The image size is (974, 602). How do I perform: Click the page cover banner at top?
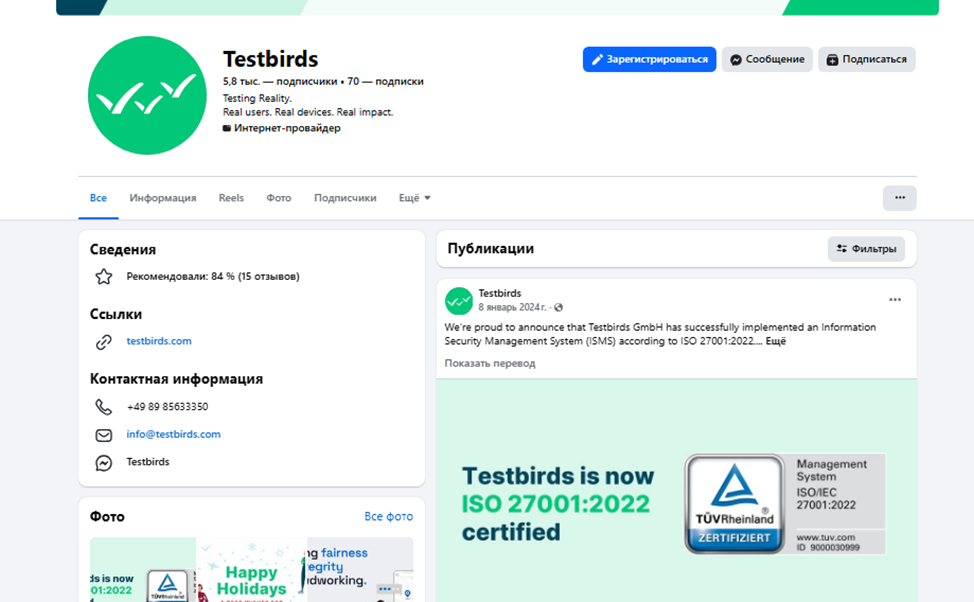tap(497, 7)
